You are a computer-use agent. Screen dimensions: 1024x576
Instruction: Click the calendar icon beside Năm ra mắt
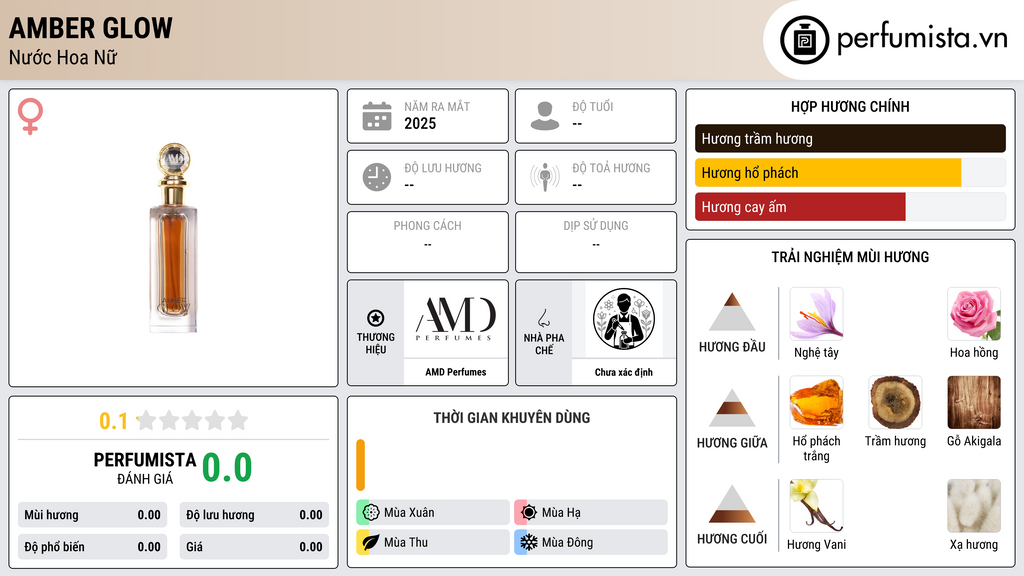tap(377, 116)
